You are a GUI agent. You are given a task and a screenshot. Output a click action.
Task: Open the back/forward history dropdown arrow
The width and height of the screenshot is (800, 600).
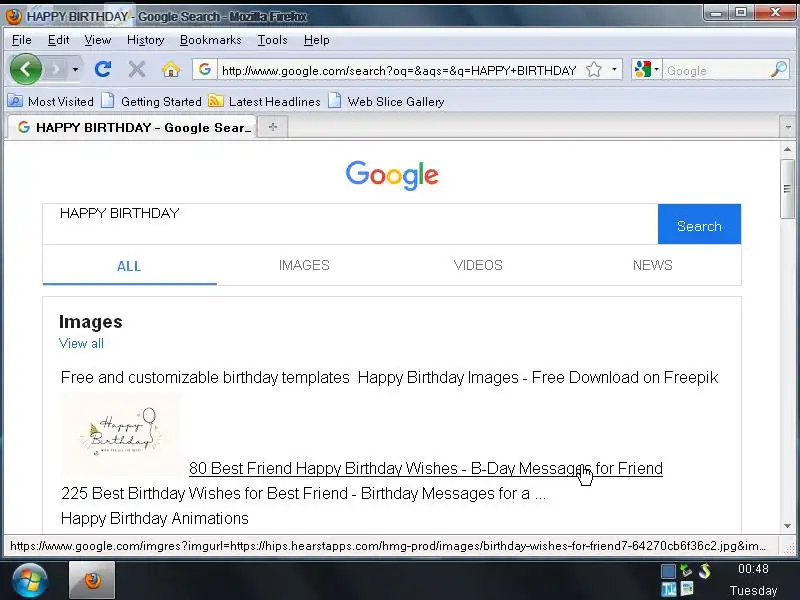[76, 69]
